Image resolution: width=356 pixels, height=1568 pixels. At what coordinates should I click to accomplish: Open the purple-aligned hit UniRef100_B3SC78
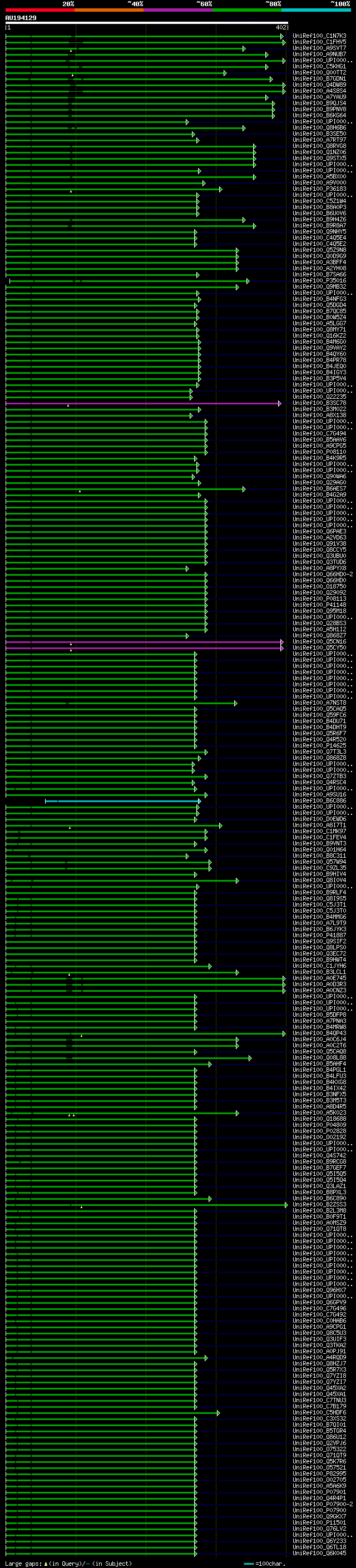[319, 403]
